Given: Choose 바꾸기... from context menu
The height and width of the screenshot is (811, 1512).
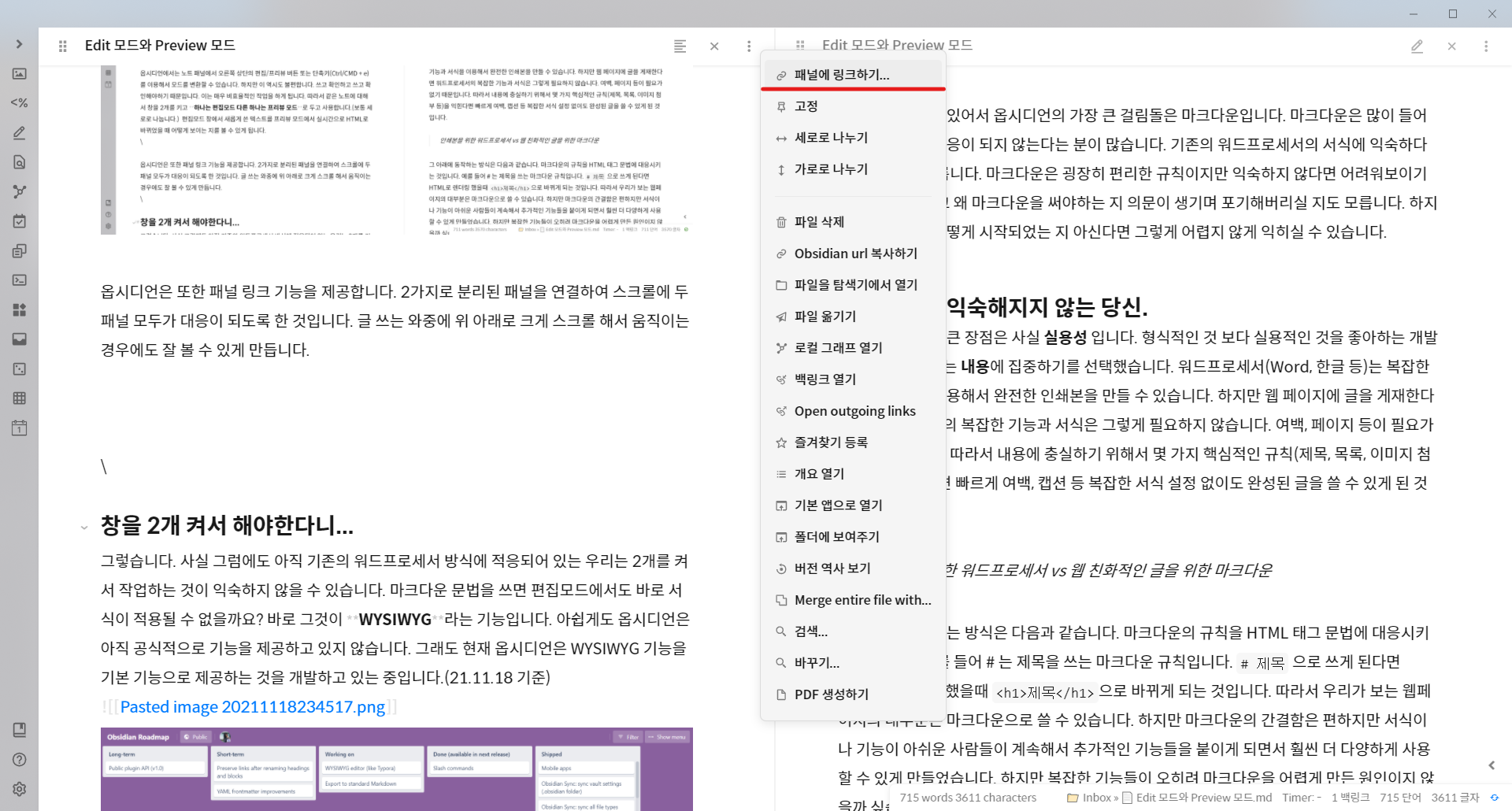Looking at the screenshot, I should [x=853, y=663].
